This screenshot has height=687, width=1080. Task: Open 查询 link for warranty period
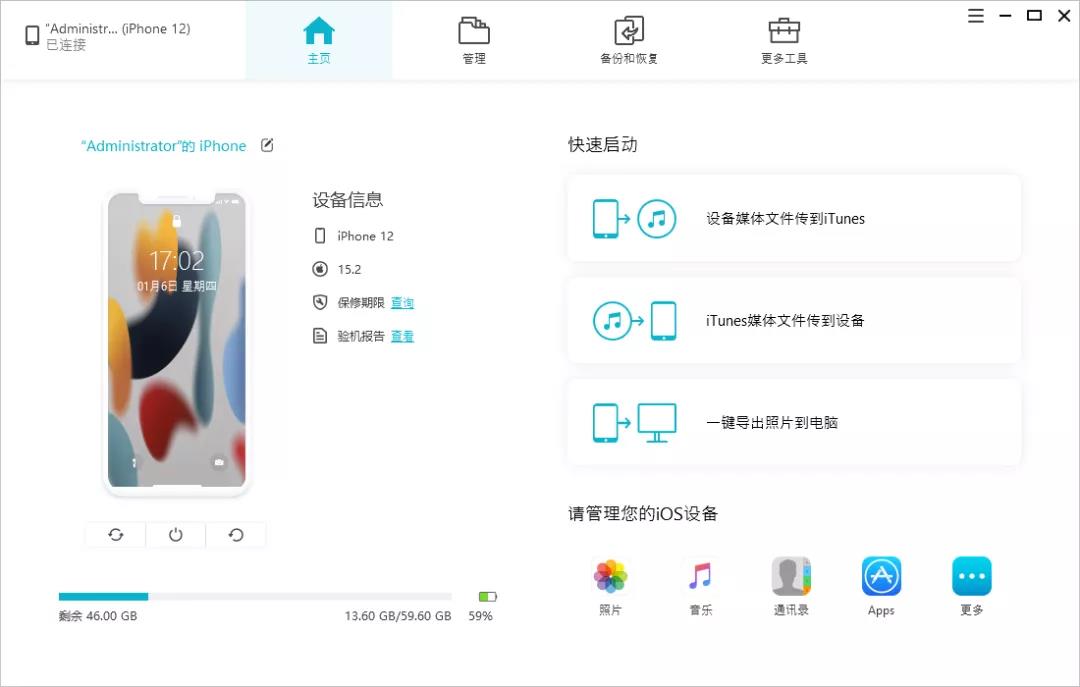(x=403, y=302)
